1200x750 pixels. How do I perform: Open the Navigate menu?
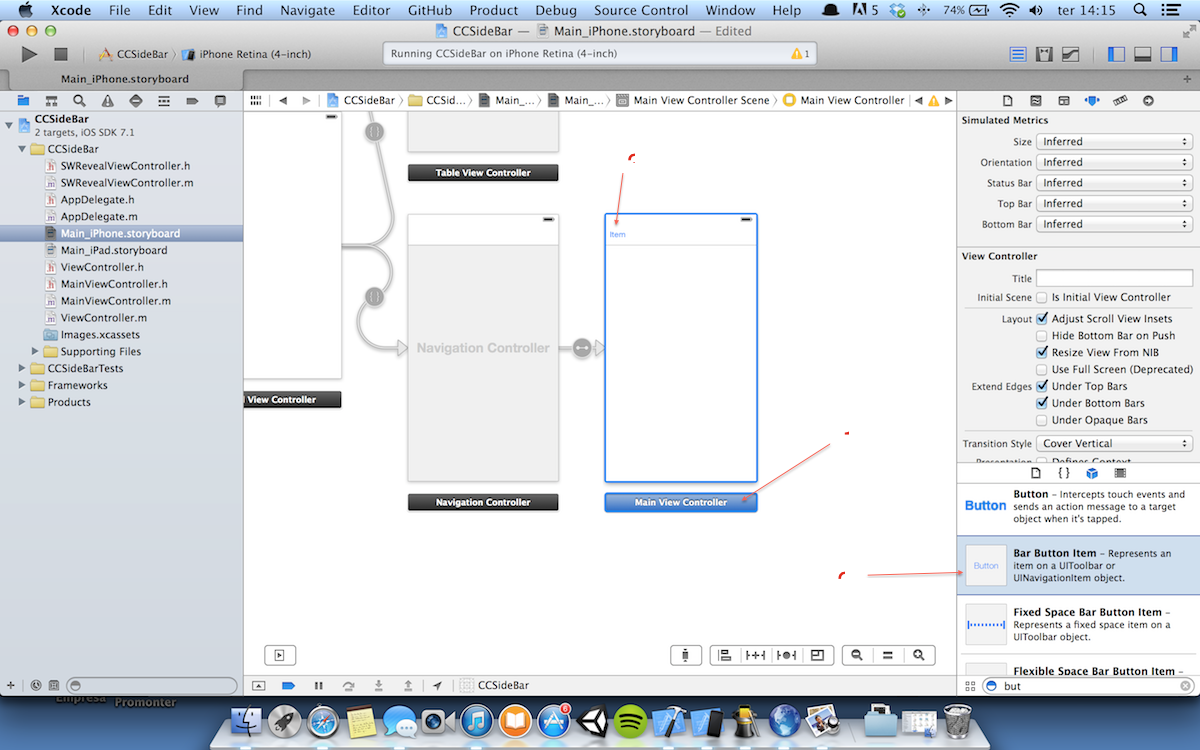point(308,10)
